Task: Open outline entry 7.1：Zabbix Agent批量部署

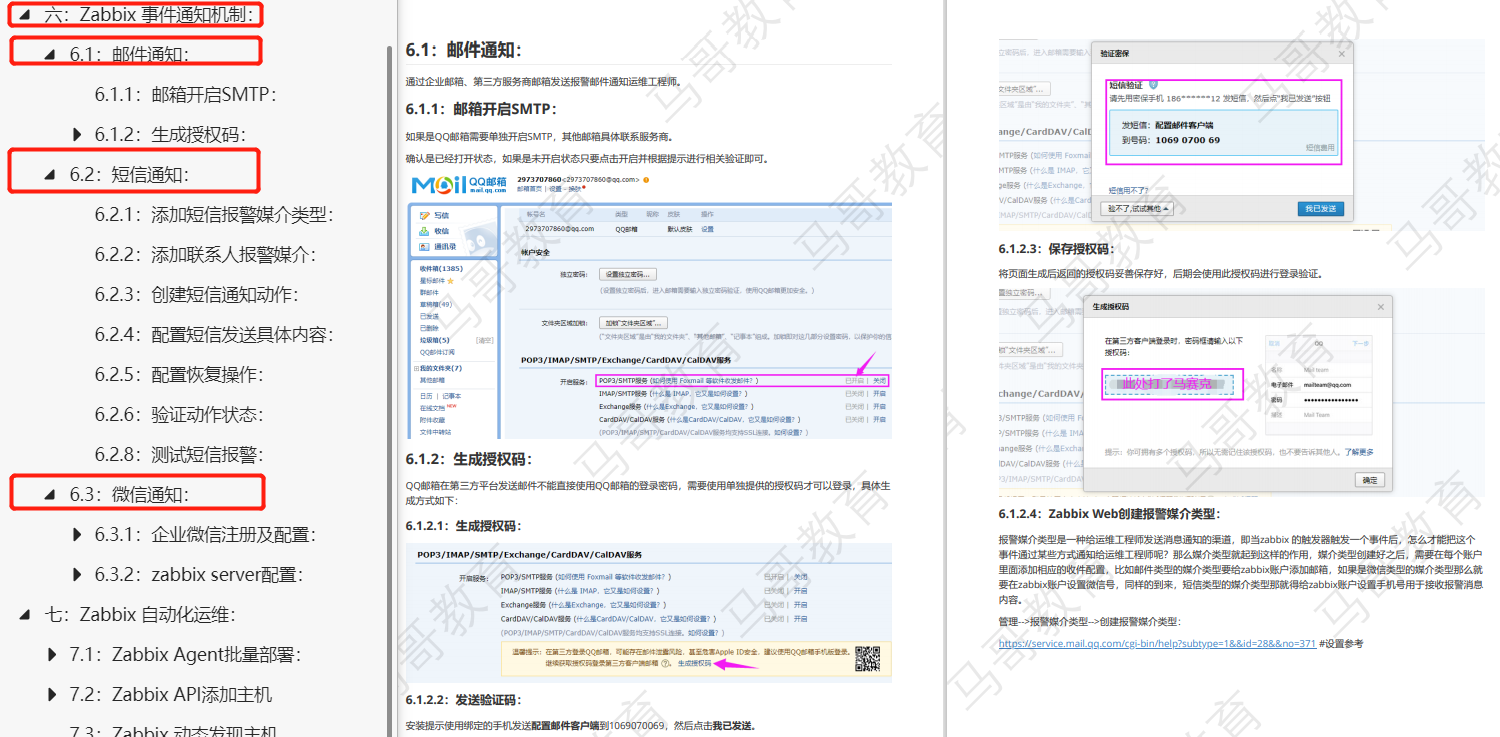Action: coord(185,654)
